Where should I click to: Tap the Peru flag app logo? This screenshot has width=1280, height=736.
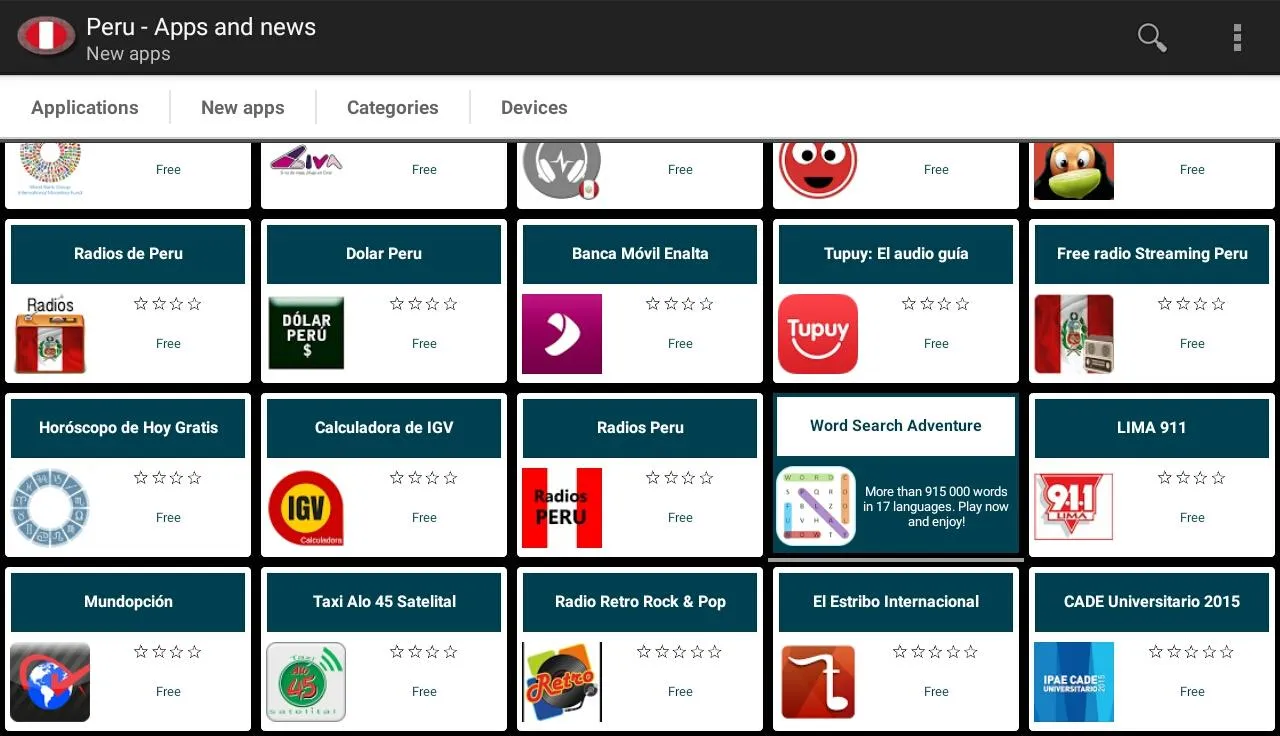(x=45, y=36)
